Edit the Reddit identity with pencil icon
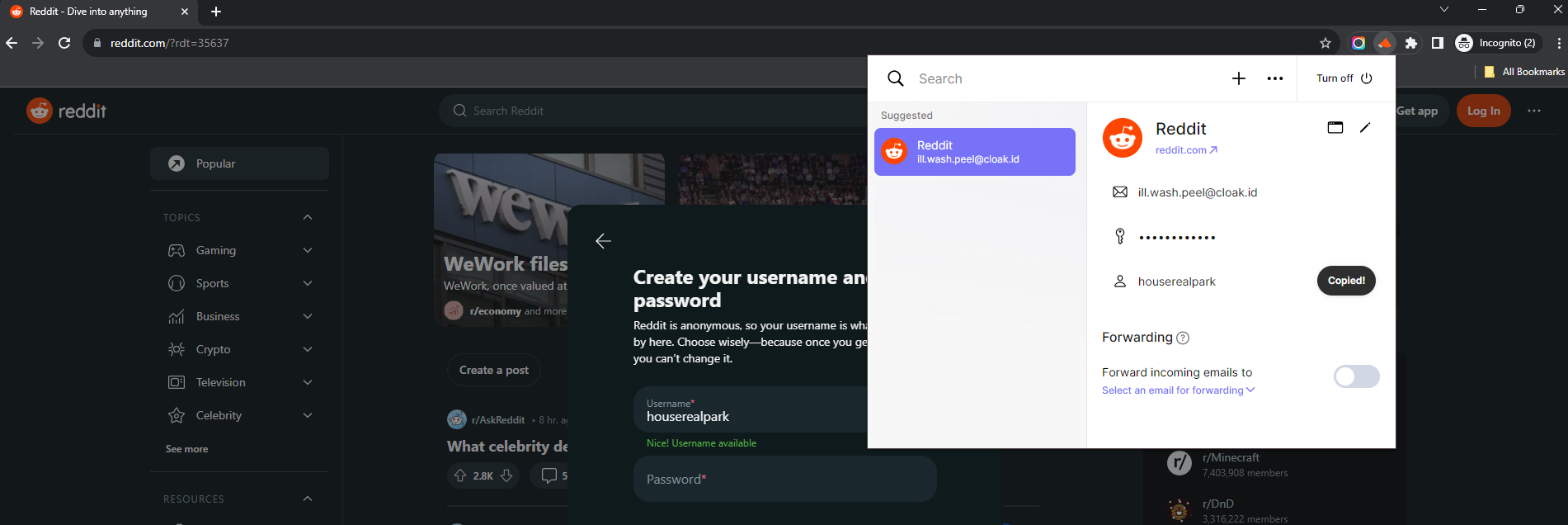 (x=1365, y=127)
